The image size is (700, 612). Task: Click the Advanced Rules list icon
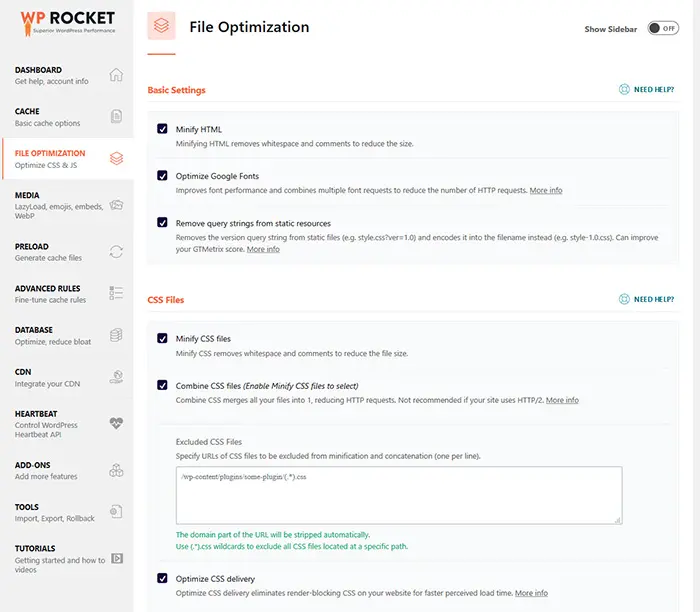116,293
